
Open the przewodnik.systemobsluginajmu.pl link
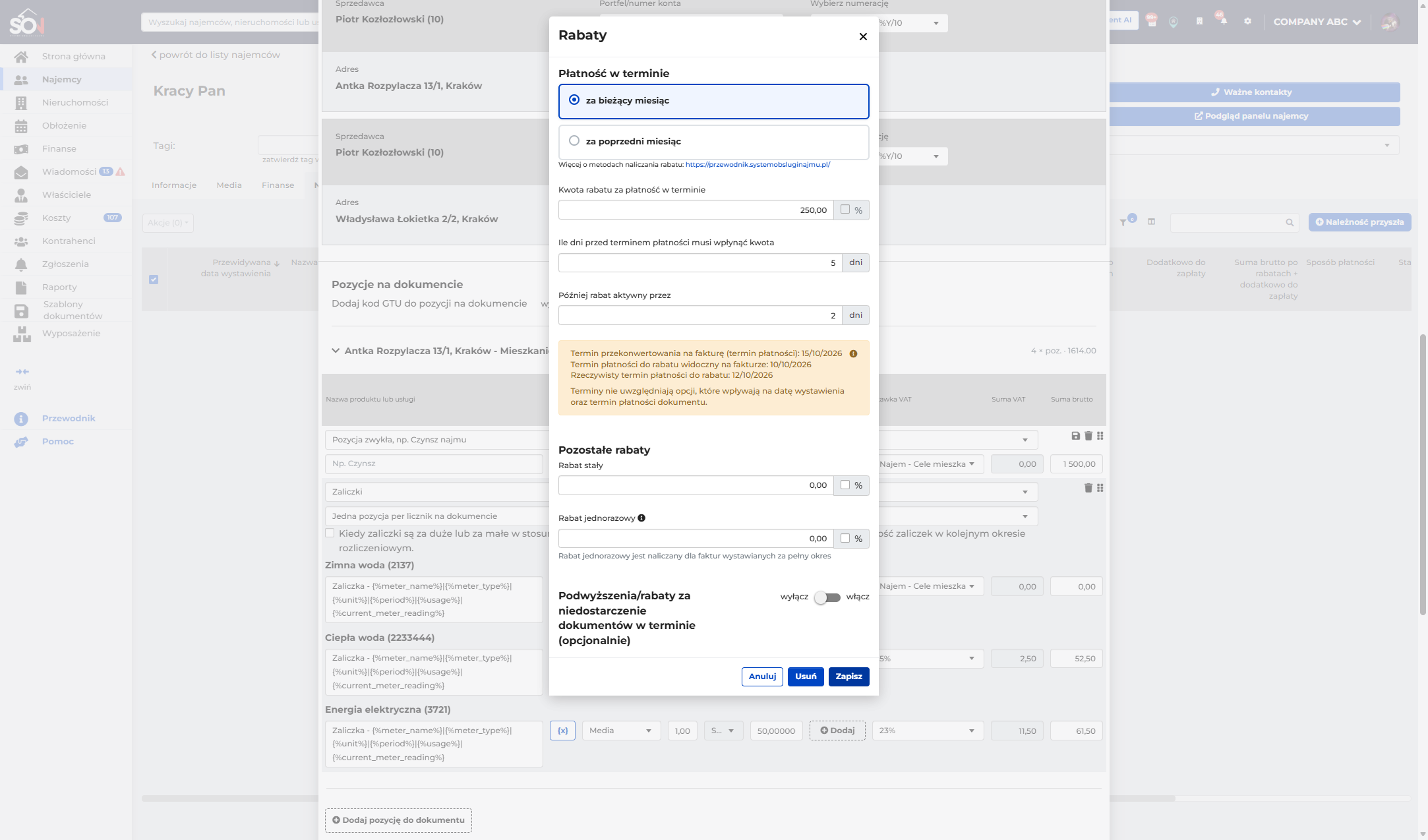(x=758, y=165)
